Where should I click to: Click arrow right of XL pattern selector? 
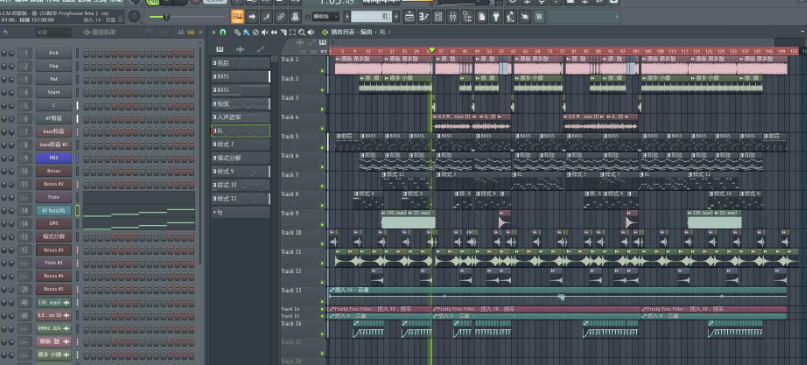point(396,16)
